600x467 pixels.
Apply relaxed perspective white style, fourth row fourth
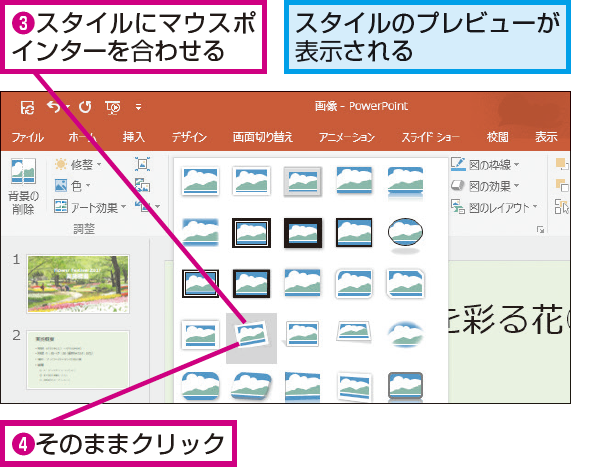354,332
